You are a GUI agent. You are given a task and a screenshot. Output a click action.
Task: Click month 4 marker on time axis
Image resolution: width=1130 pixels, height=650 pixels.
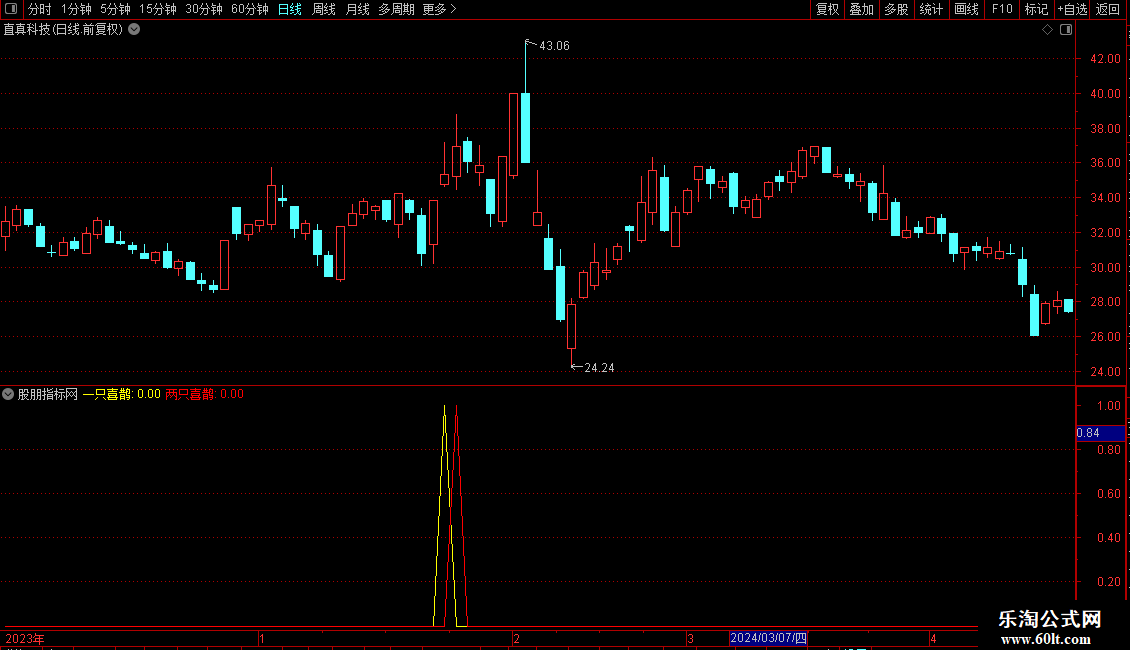933,639
